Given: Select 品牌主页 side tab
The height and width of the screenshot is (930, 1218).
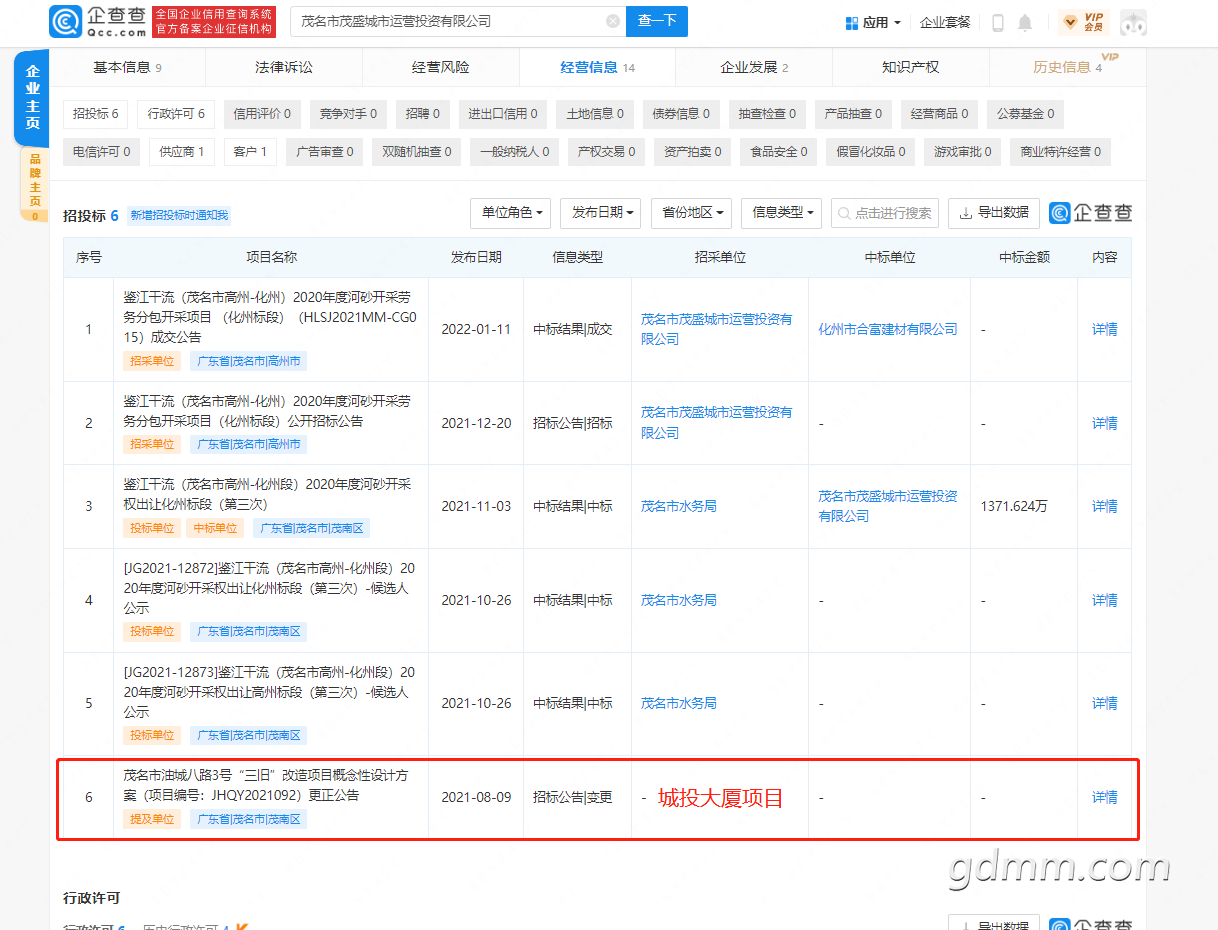Looking at the screenshot, I should 35,185.
